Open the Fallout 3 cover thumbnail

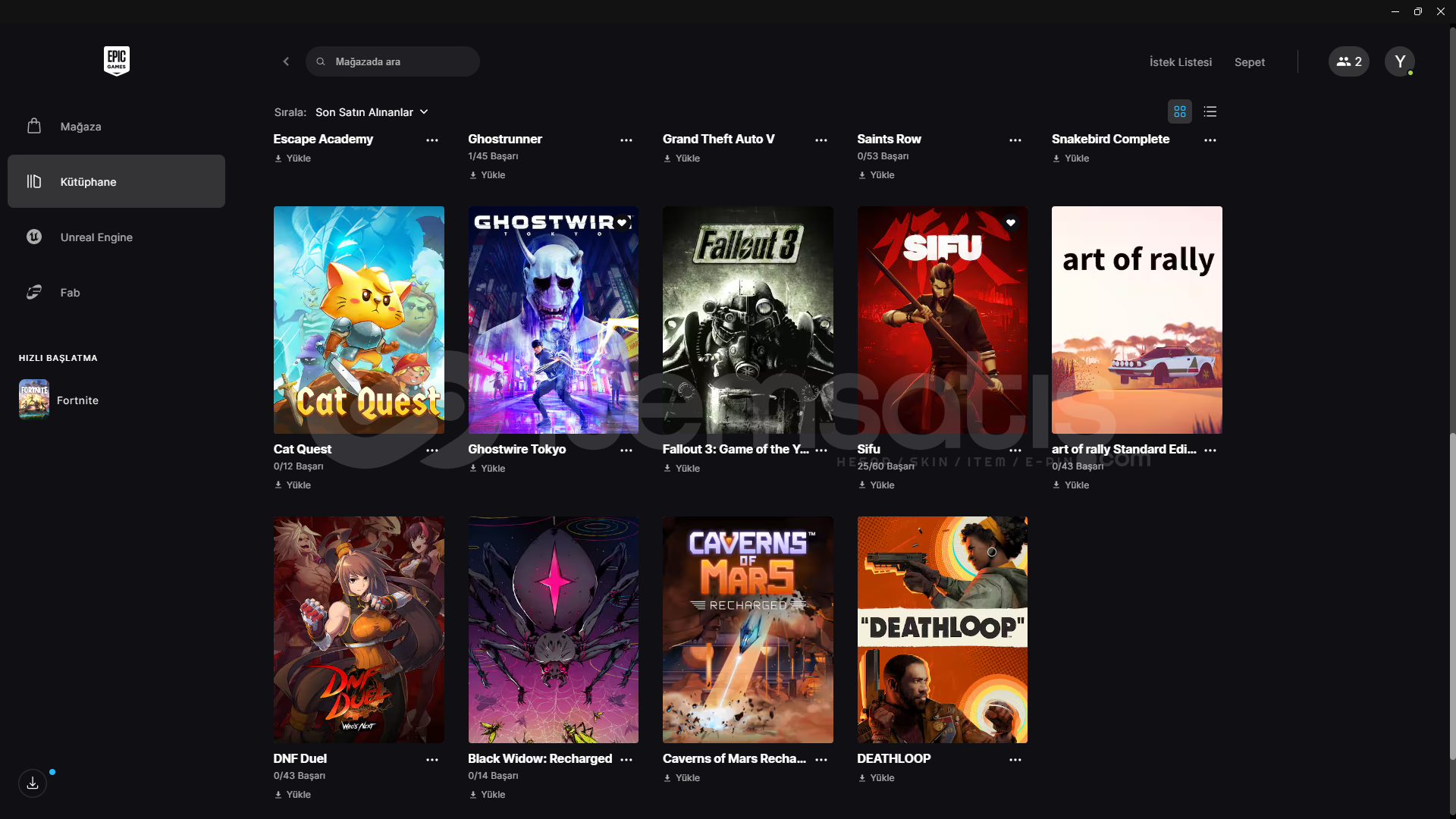[x=748, y=320]
